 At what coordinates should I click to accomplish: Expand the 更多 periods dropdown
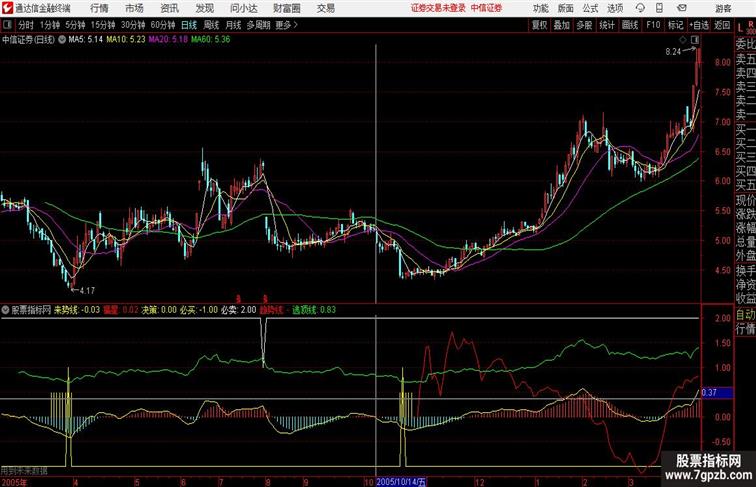pyautogui.click(x=286, y=25)
